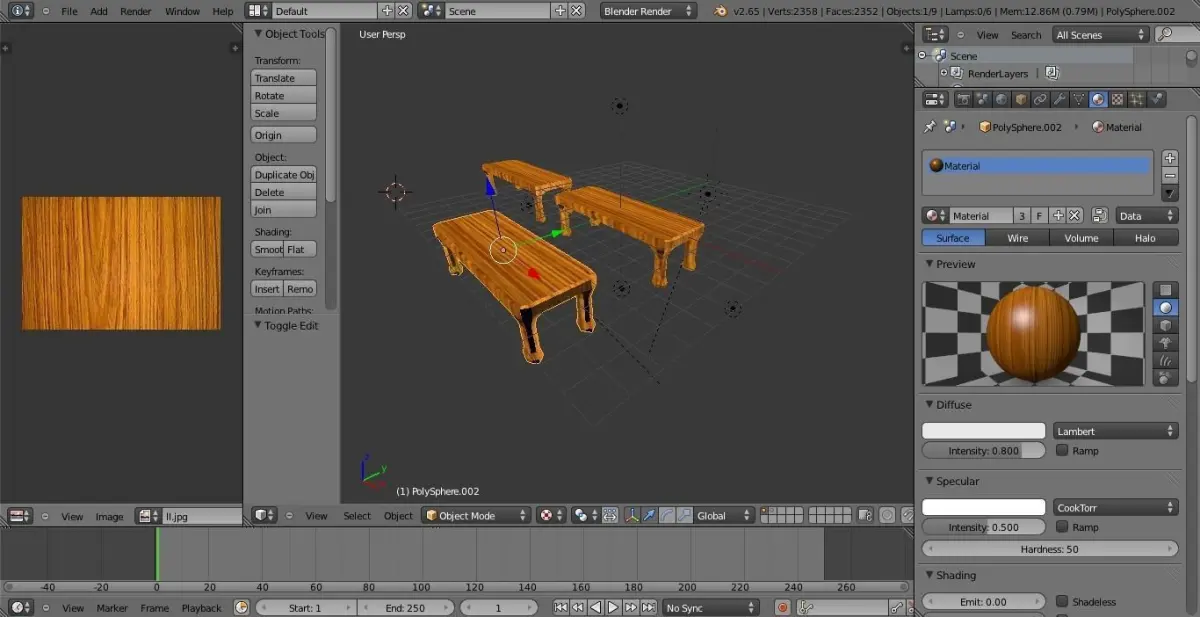
Task: Play the animation forward
Action: point(613,607)
